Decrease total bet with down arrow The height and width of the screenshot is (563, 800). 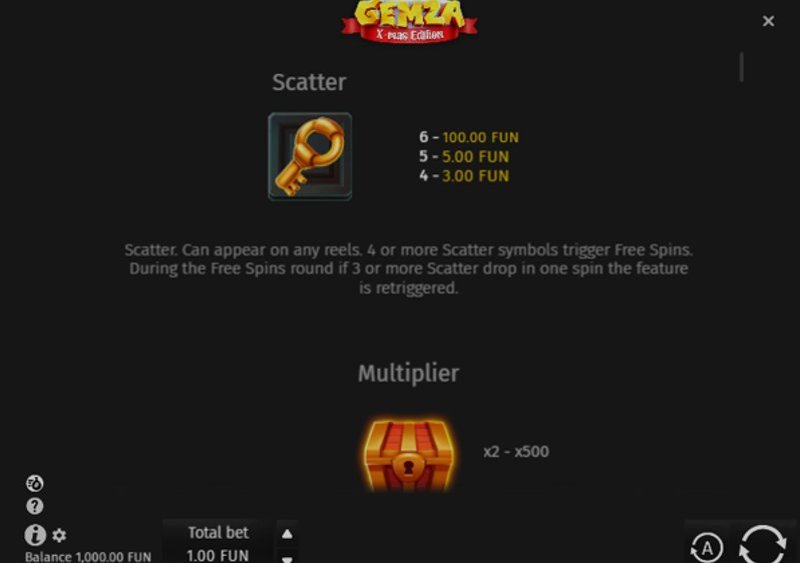click(287, 558)
